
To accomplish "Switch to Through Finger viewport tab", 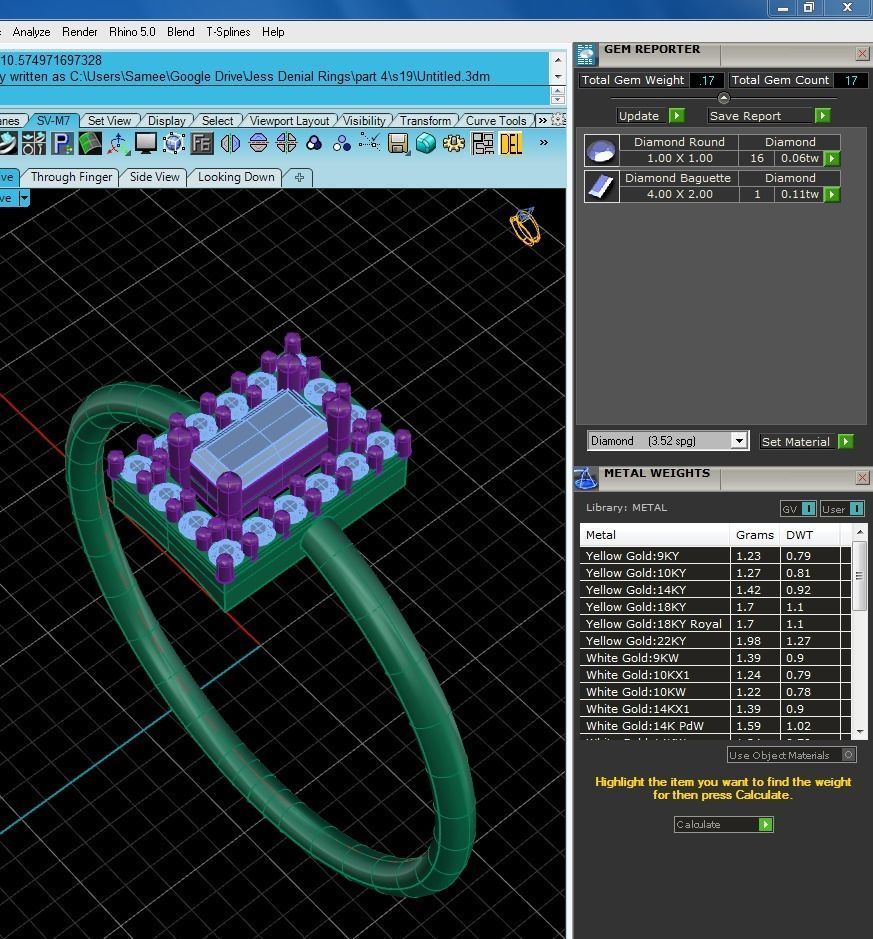I will coord(71,177).
